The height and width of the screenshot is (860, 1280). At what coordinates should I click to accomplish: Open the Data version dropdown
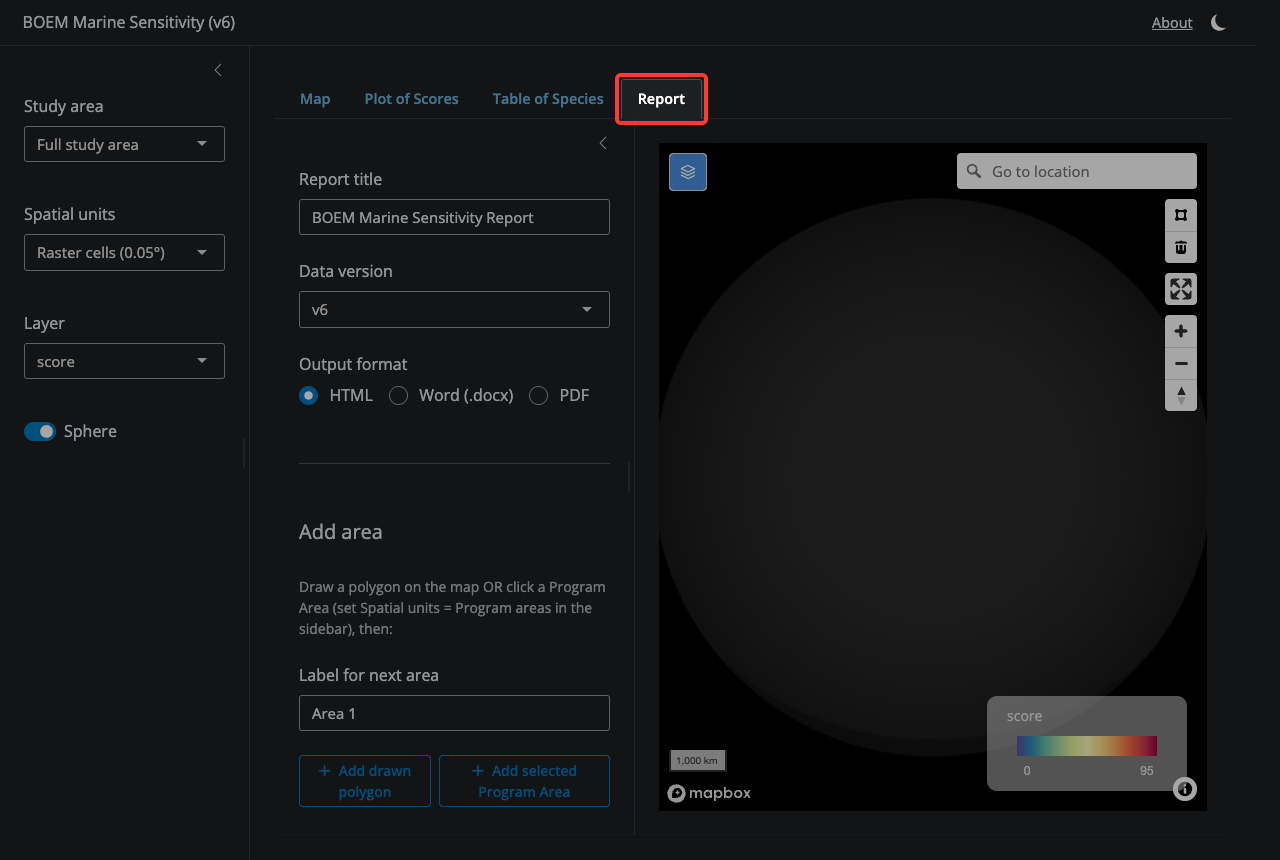pos(454,309)
